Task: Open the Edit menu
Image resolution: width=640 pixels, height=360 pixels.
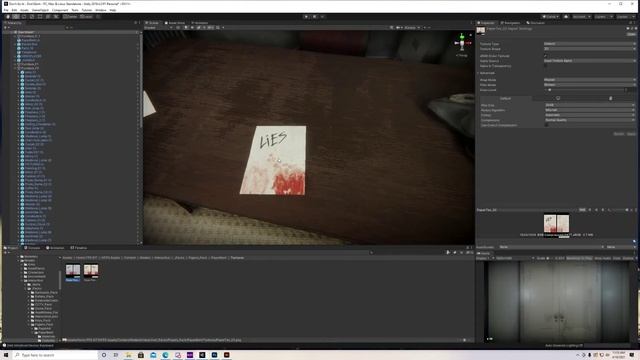Action: click(x=14, y=10)
